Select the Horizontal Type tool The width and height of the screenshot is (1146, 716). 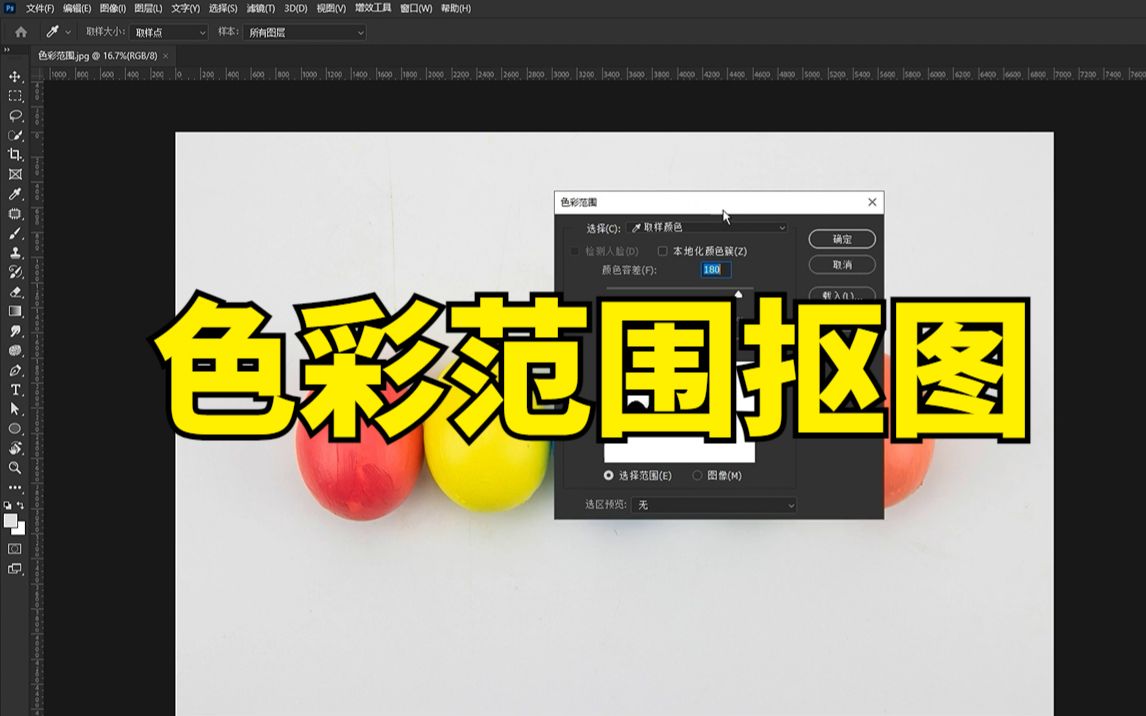[15, 390]
